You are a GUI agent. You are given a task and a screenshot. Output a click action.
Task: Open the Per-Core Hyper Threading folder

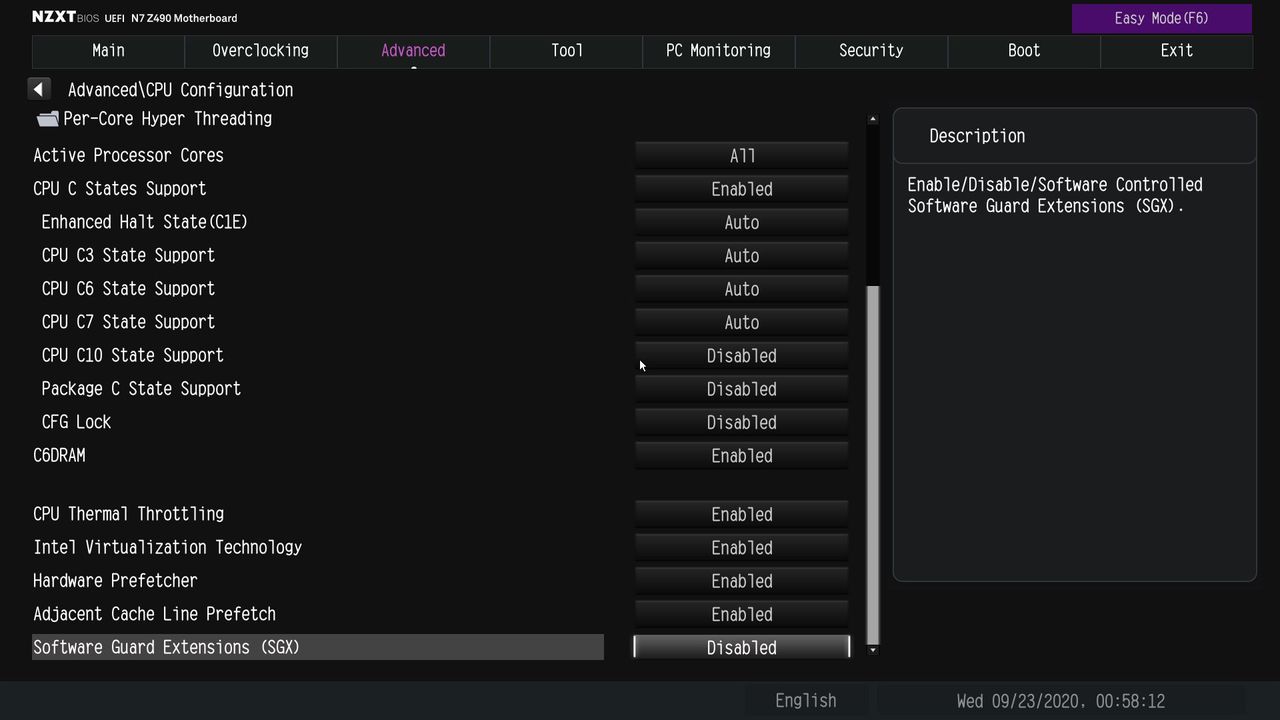pyautogui.click(x=154, y=119)
